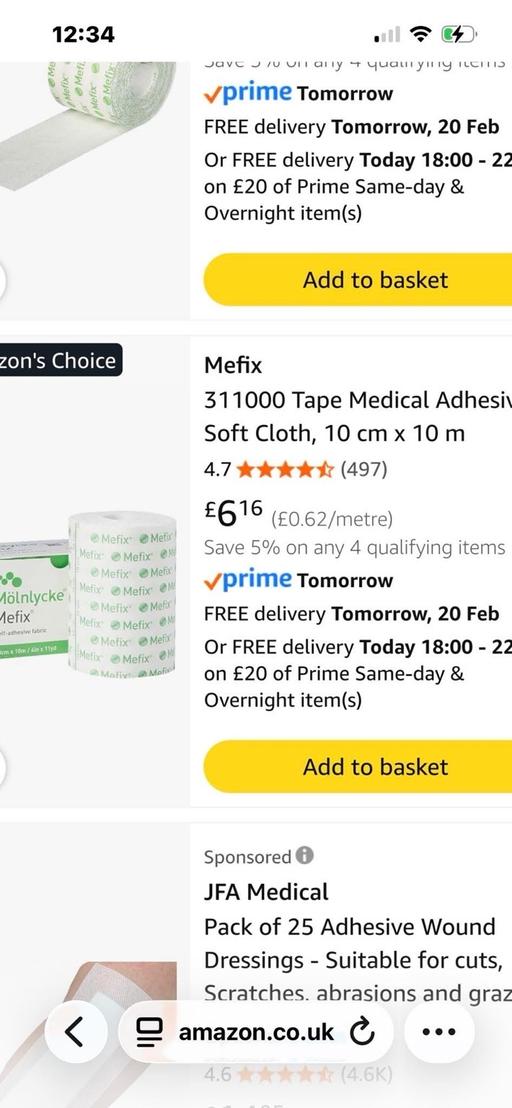
Task: Tap the browser back arrow button
Action: (x=74, y=1032)
